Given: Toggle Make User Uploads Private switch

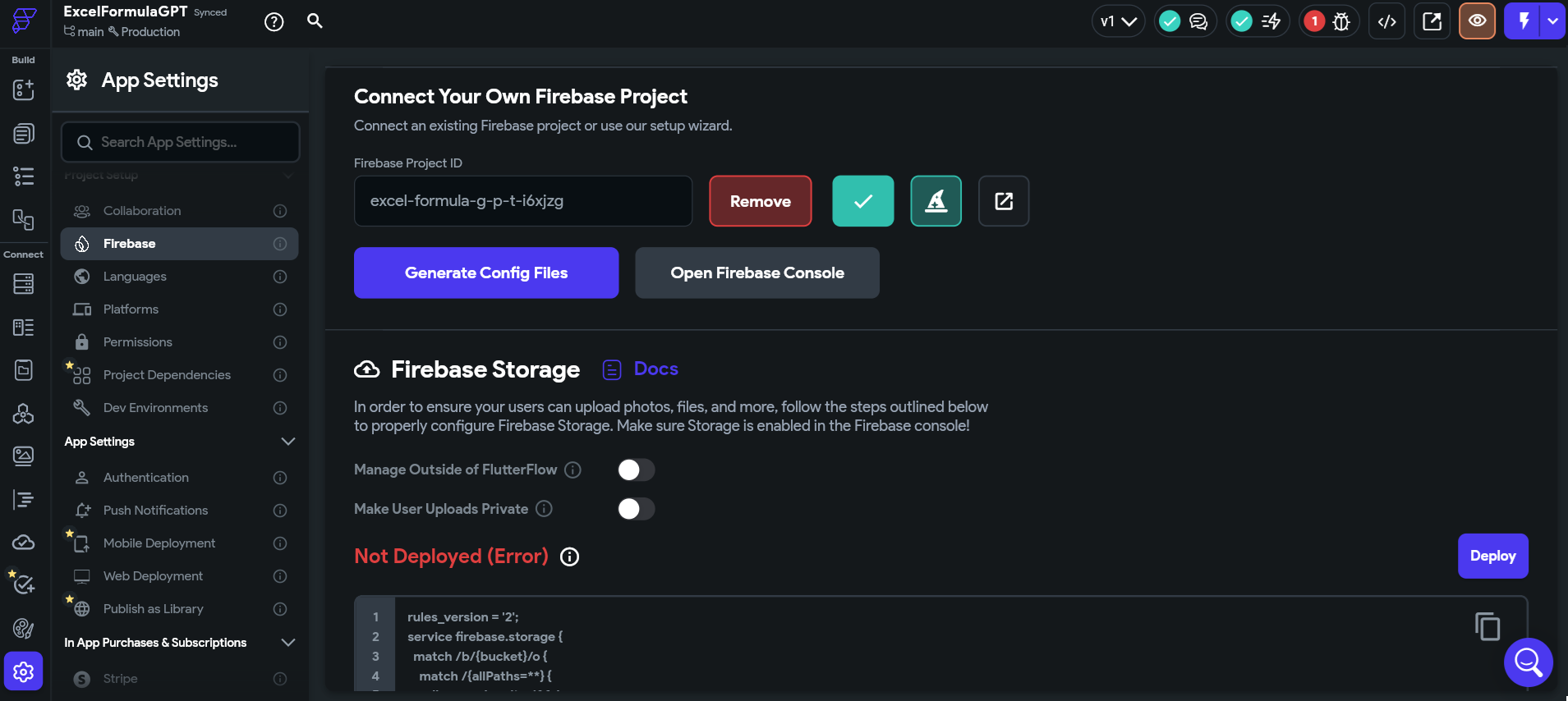Looking at the screenshot, I should click(x=636, y=509).
